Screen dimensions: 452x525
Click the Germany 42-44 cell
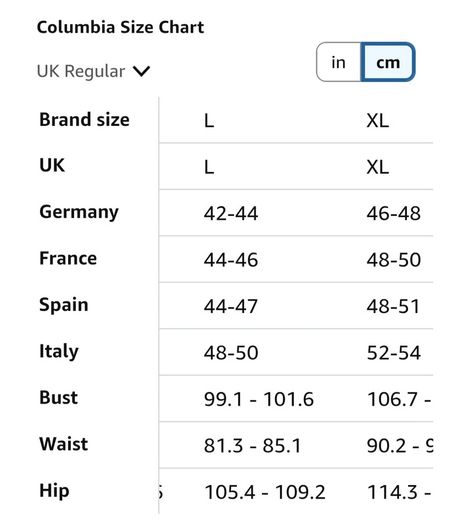[231, 213]
